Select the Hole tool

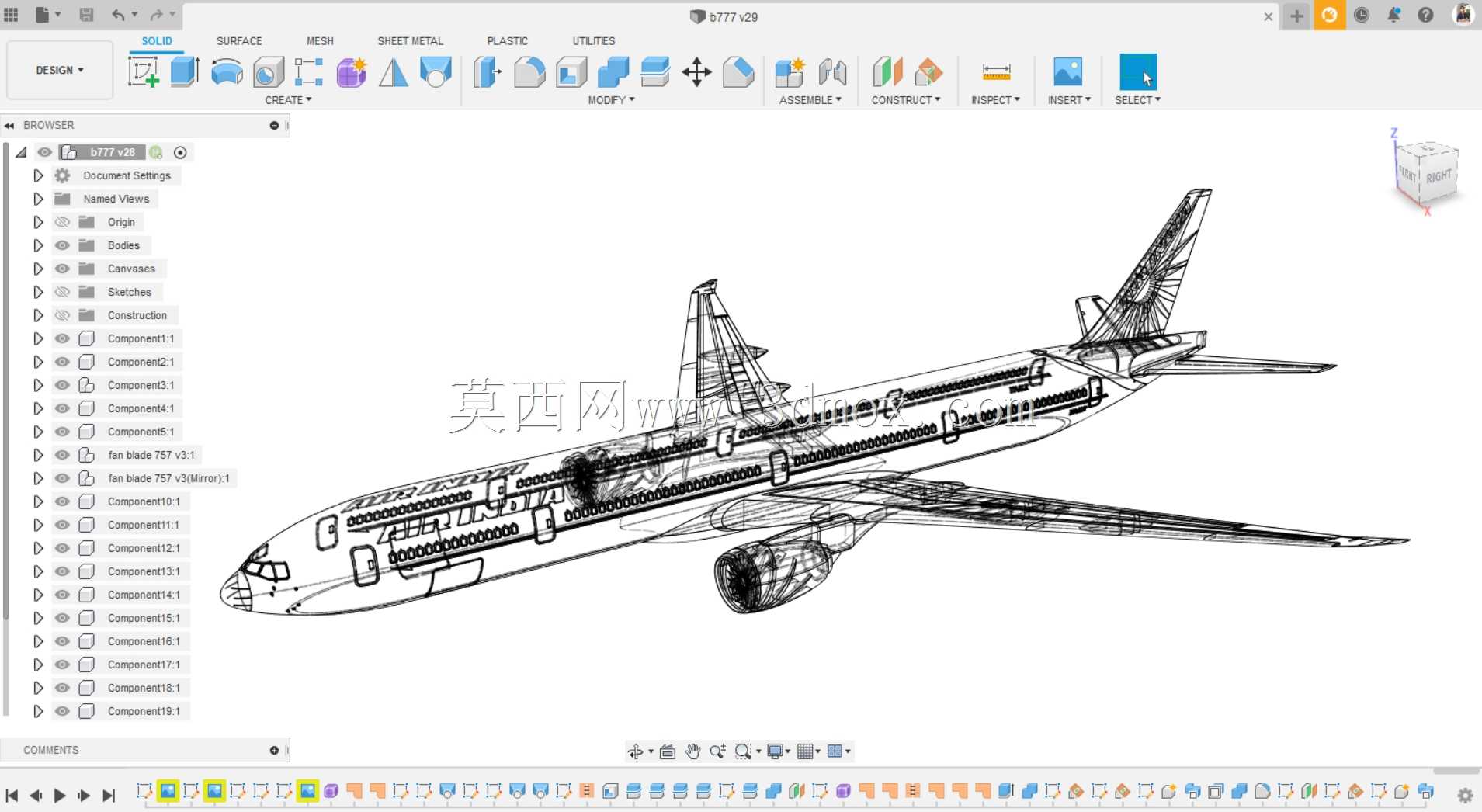[x=269, y=72]
